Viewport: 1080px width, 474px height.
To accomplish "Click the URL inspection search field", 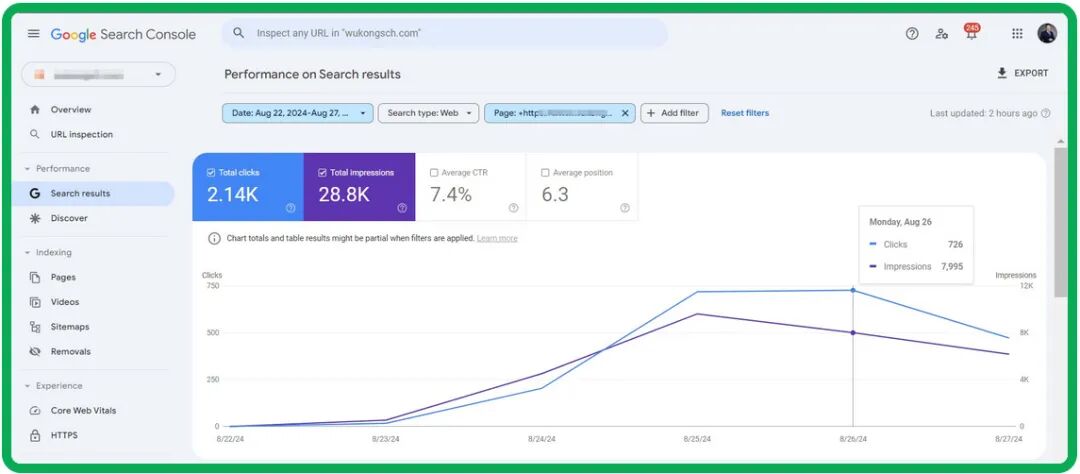I will coord(445,33).
